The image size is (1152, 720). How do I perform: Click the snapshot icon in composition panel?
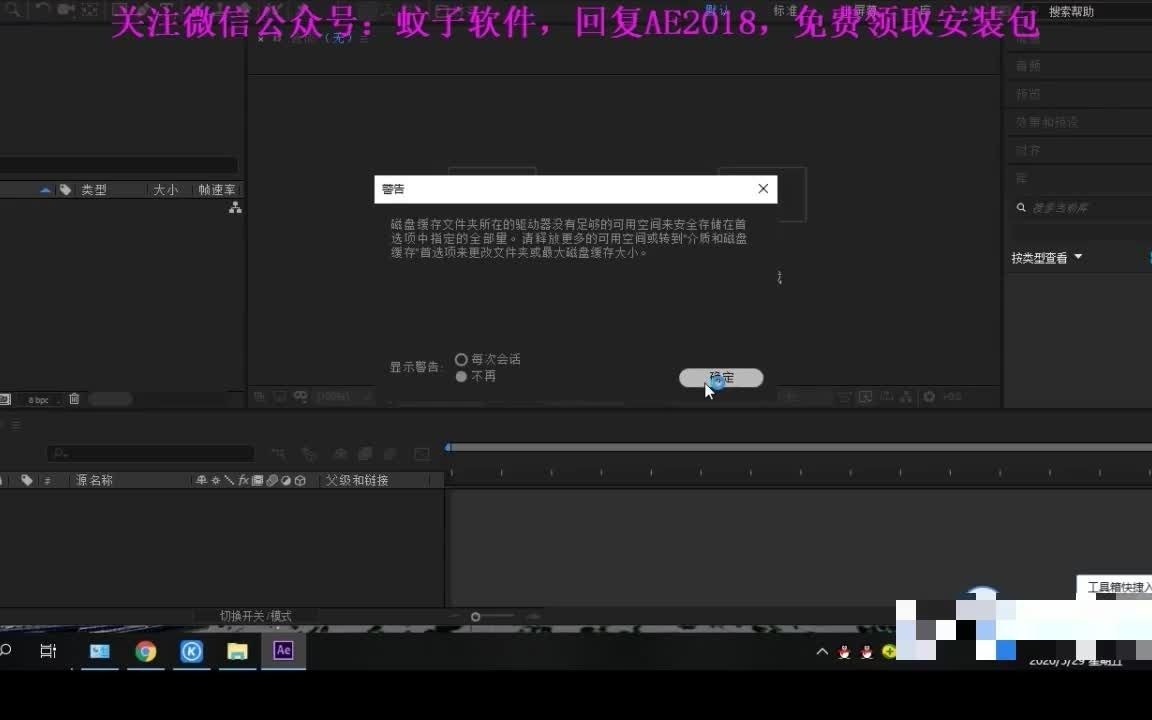click(x=281, y=397)
